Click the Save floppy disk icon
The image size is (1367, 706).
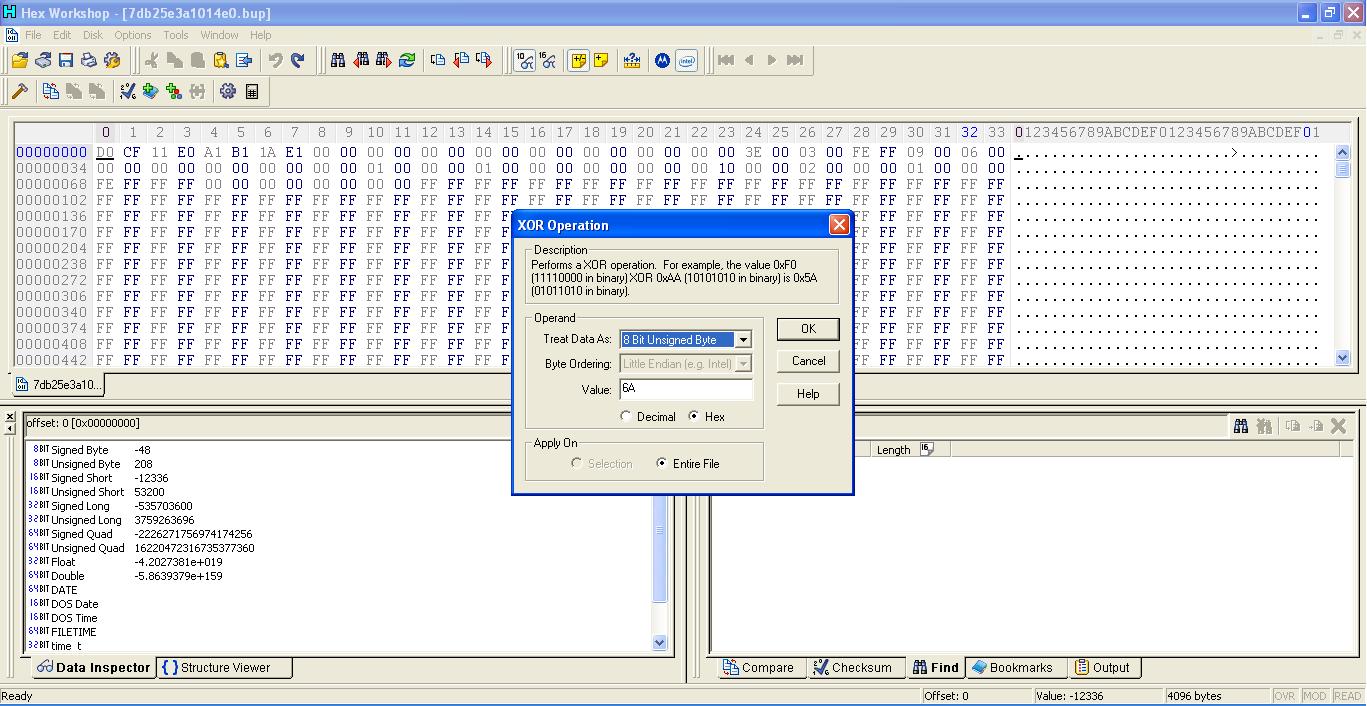click(66, 60)
